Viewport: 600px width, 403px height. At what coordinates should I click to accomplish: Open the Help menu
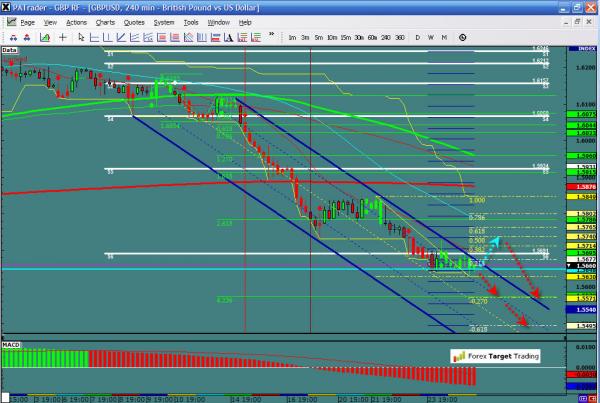click(x=245, y=21)
